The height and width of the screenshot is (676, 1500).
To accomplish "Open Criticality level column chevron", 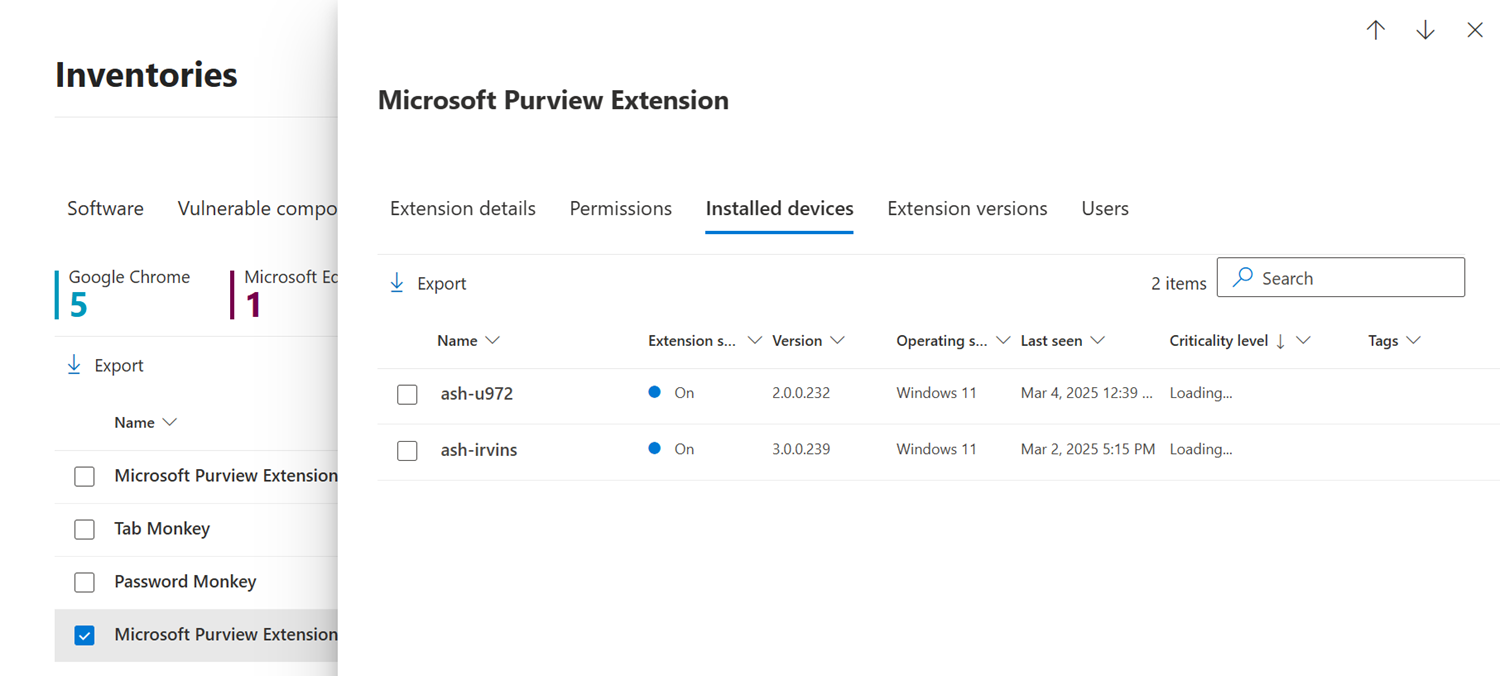I will tap(1303, 341).
